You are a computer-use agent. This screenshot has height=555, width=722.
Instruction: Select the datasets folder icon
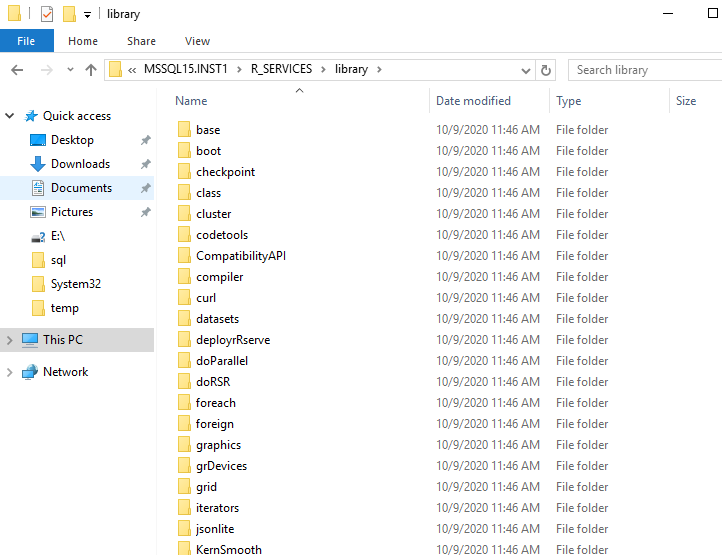184,319
